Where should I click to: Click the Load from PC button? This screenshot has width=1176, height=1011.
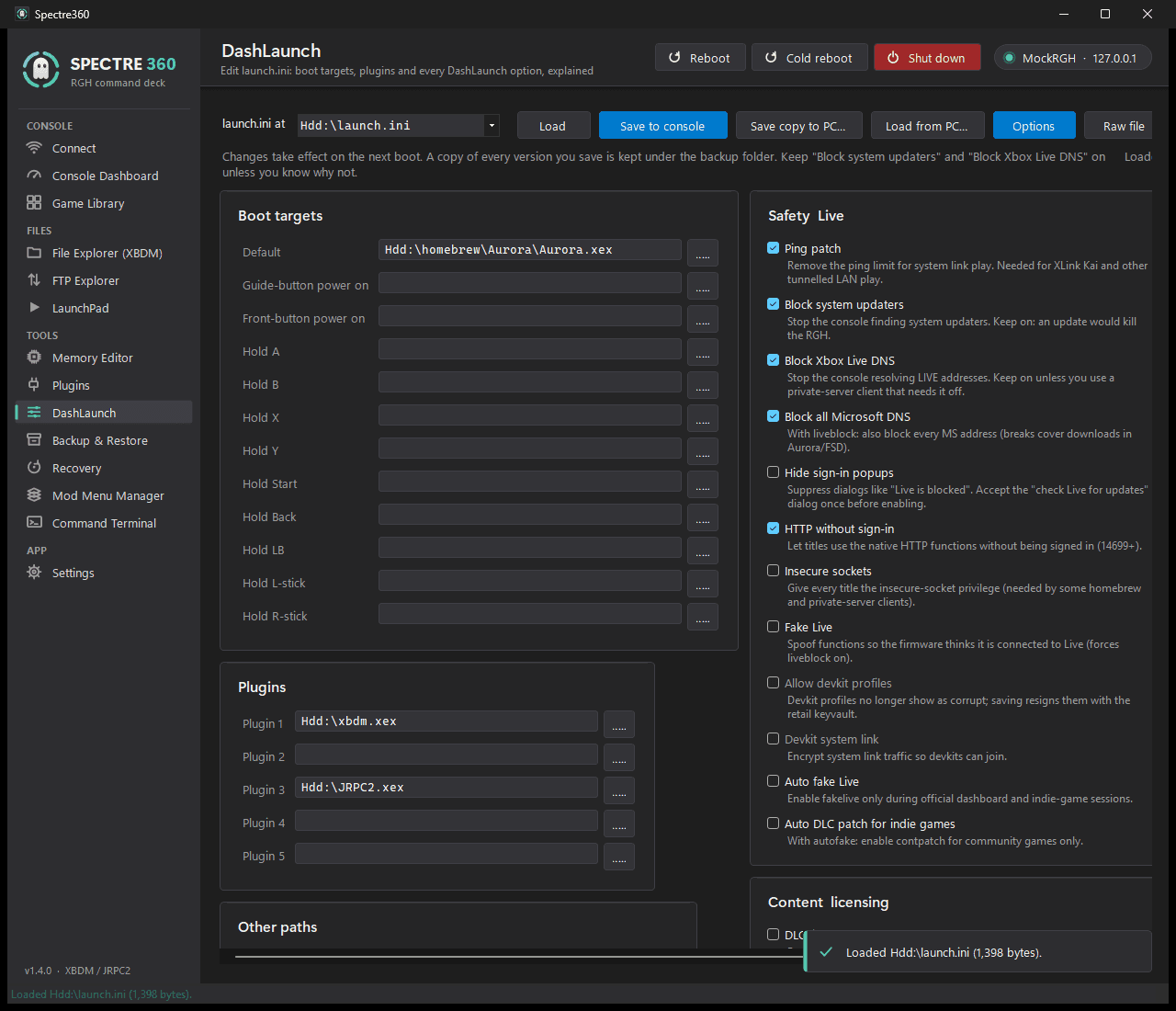point(927,126)
